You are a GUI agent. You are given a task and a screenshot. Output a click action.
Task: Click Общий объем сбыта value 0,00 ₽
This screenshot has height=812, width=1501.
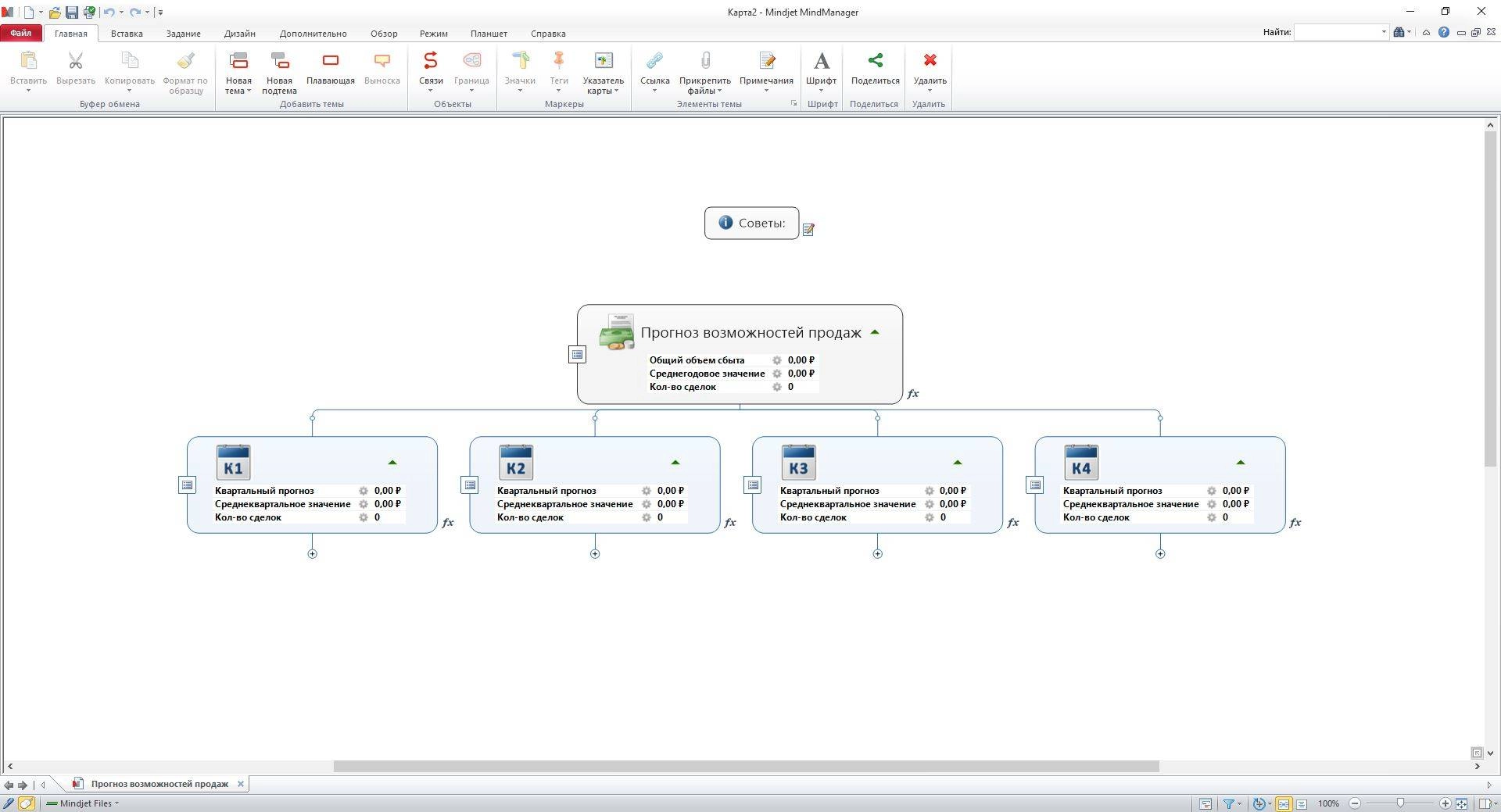click(x=801, y=360)
